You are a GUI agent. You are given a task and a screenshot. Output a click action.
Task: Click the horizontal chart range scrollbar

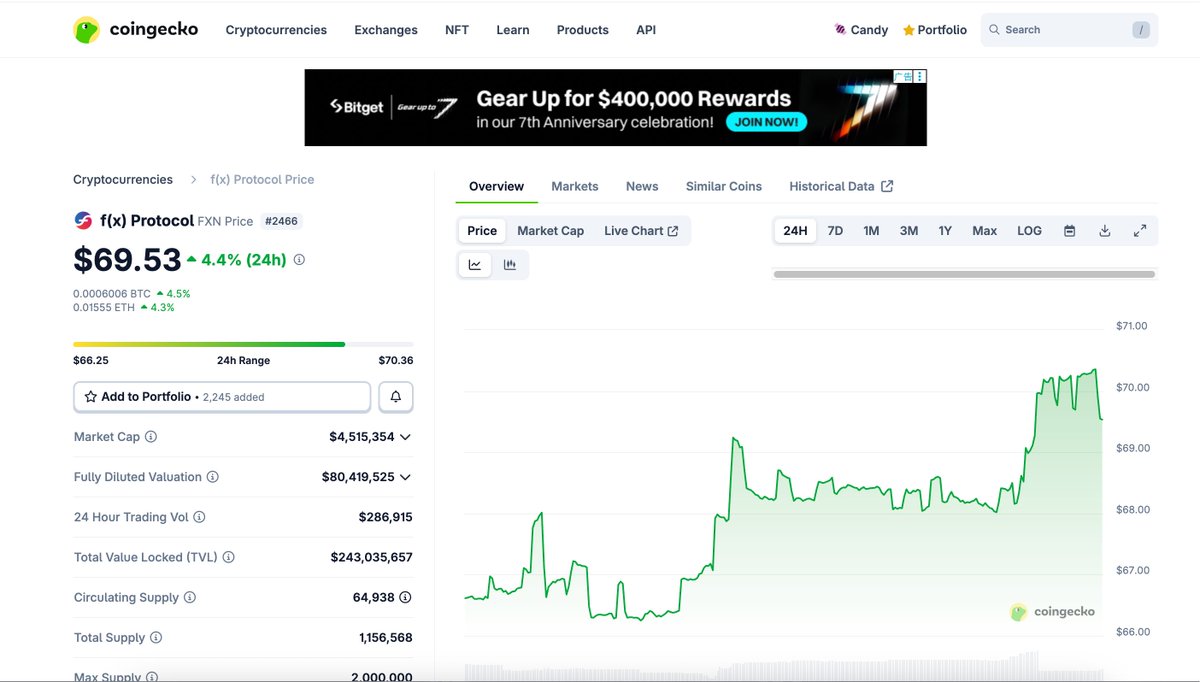tap(964, 274)
